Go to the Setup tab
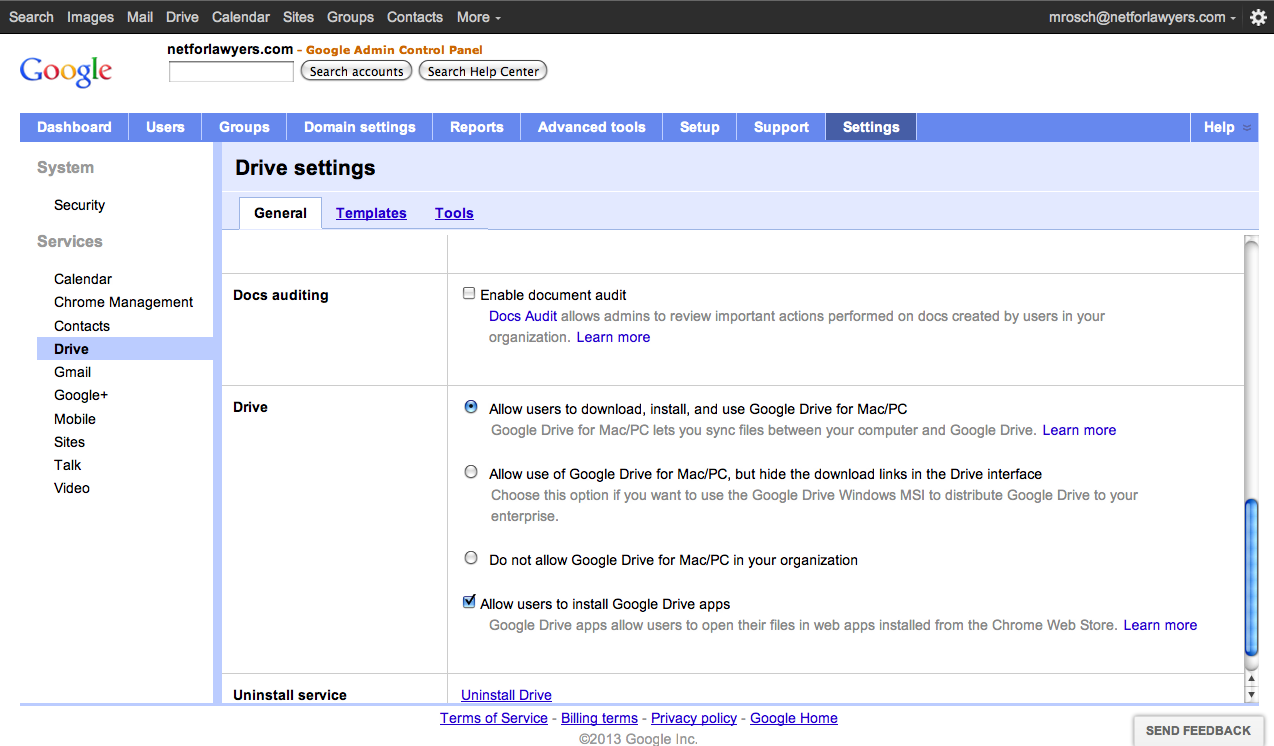Screen dimensions: 1274x746 tap(700, 127)
